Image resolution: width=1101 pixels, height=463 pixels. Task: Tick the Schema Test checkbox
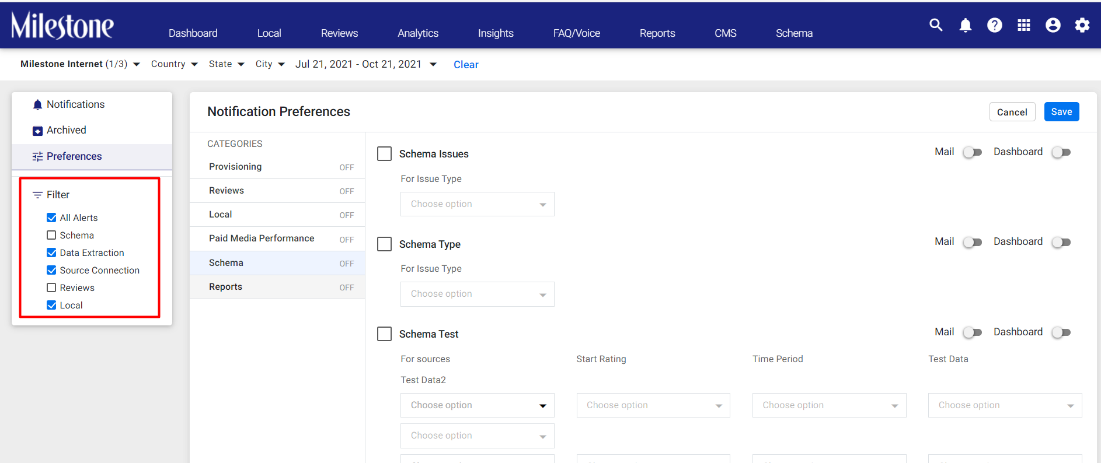click(x=384, y=334)
